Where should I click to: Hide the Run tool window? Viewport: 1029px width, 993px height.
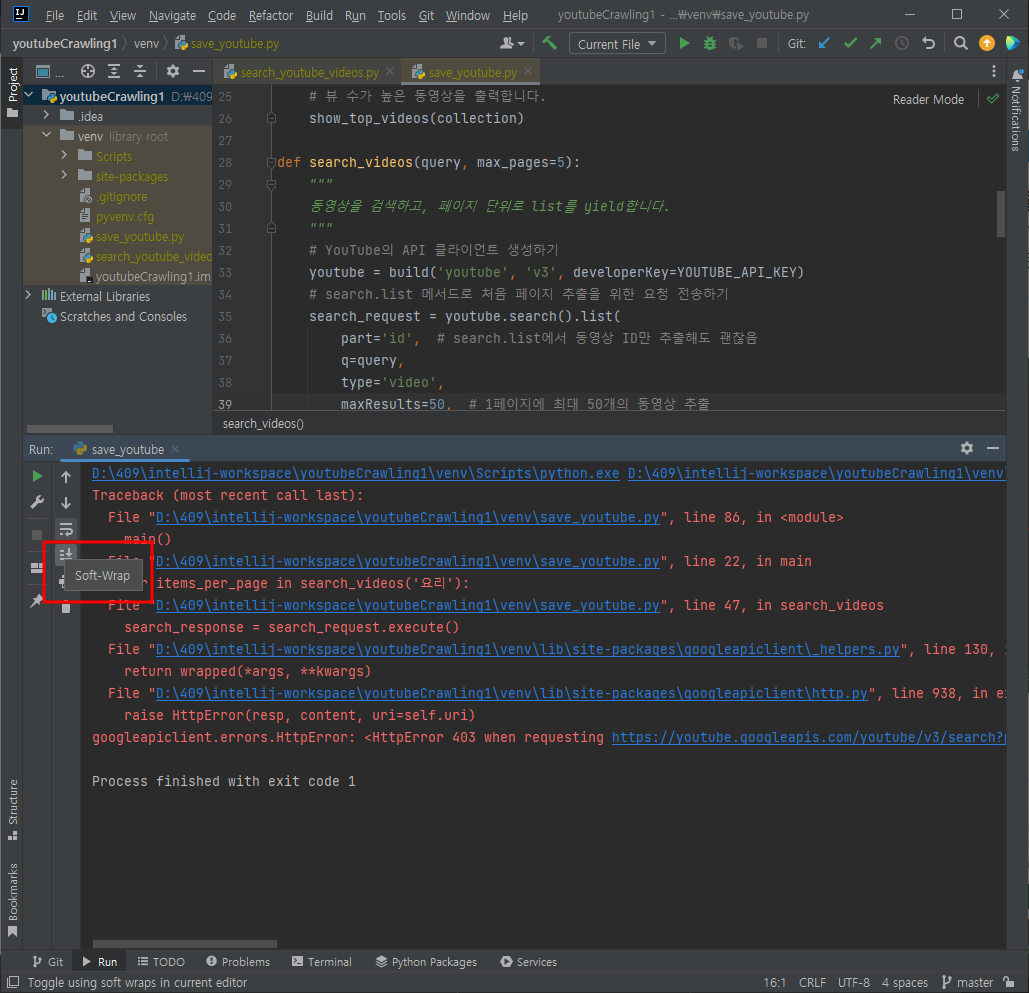point(992,448)
